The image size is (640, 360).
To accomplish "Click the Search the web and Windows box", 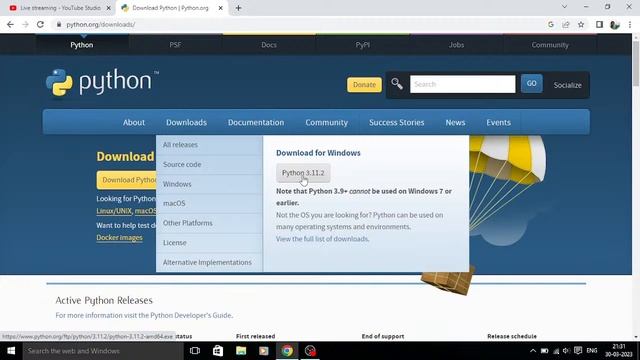I will coord(103,351).
